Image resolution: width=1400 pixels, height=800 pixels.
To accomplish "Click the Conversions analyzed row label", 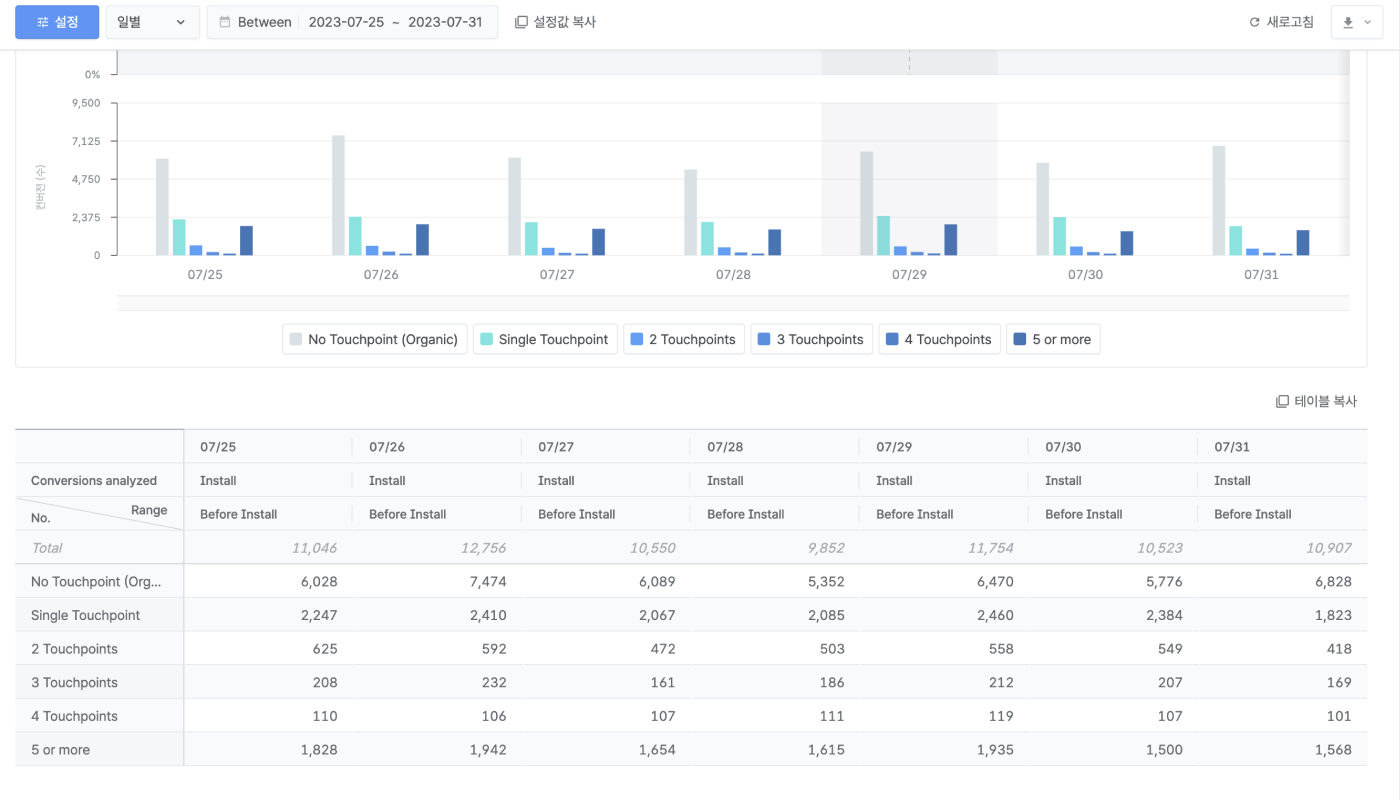I will tap(94, 481).
